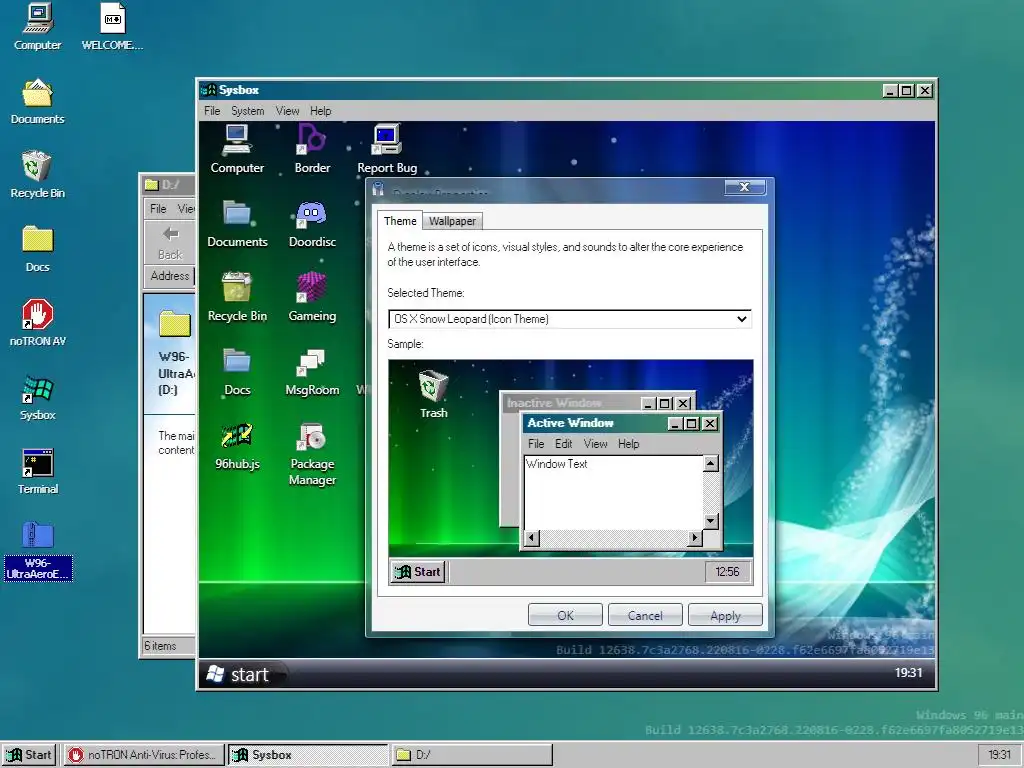The image size is (1024, 768).
Task: Launch the Sysbox desktop shortcut
Action: click(x=37, y=396)
